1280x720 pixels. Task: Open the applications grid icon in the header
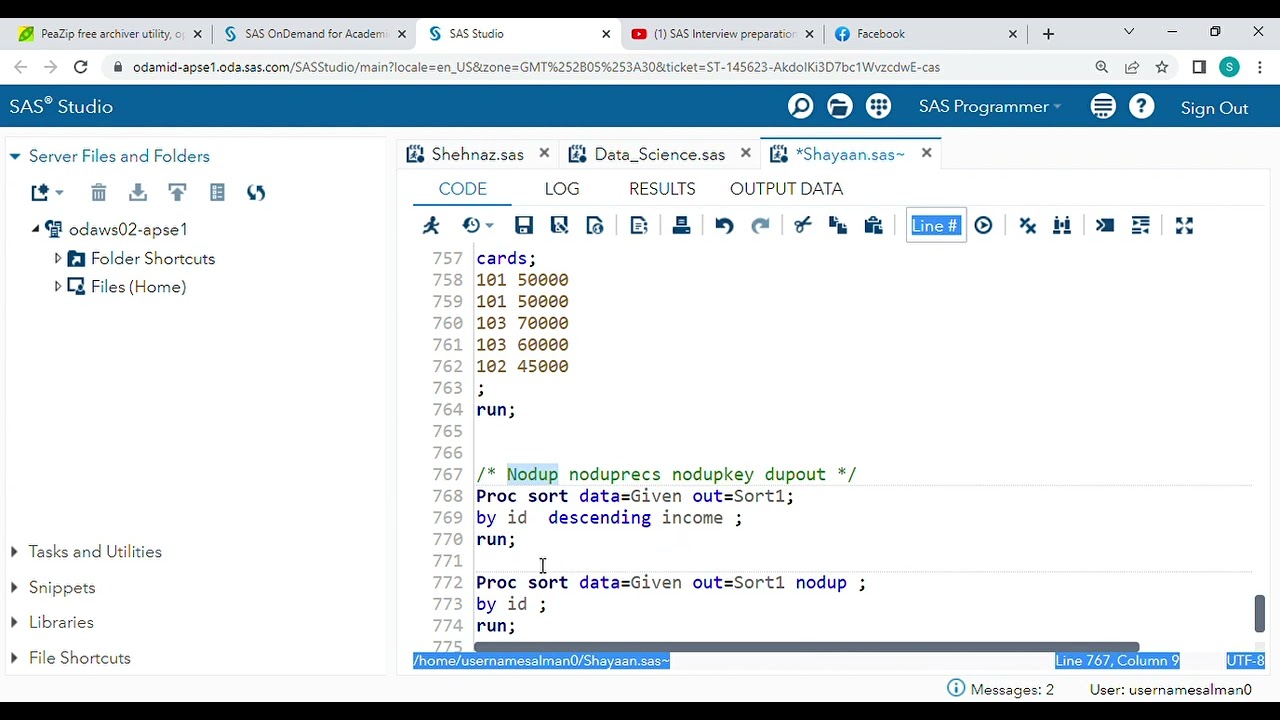(879, 107)
